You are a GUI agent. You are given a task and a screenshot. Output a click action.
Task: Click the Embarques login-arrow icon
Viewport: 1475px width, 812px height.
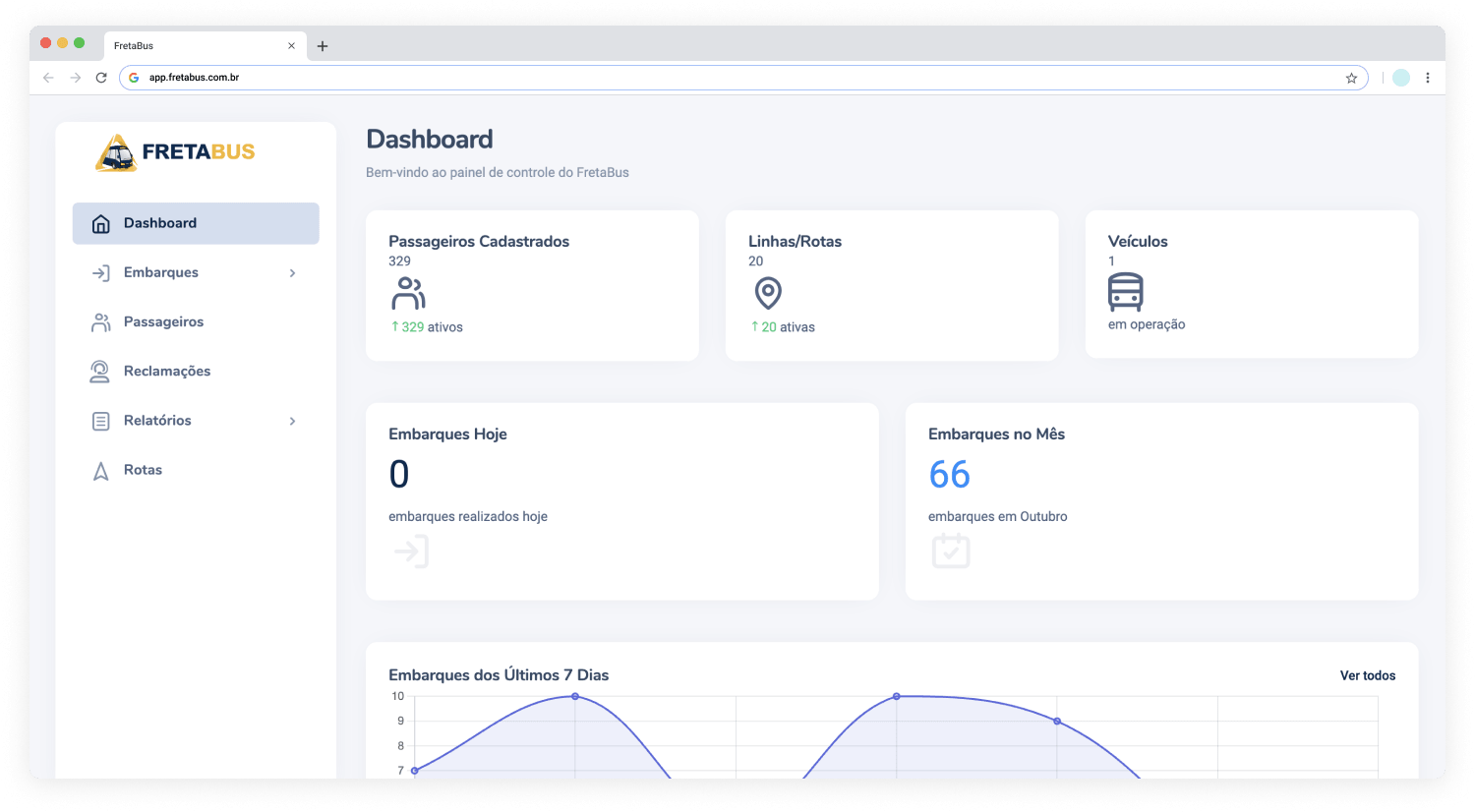[x=100, y=272]
